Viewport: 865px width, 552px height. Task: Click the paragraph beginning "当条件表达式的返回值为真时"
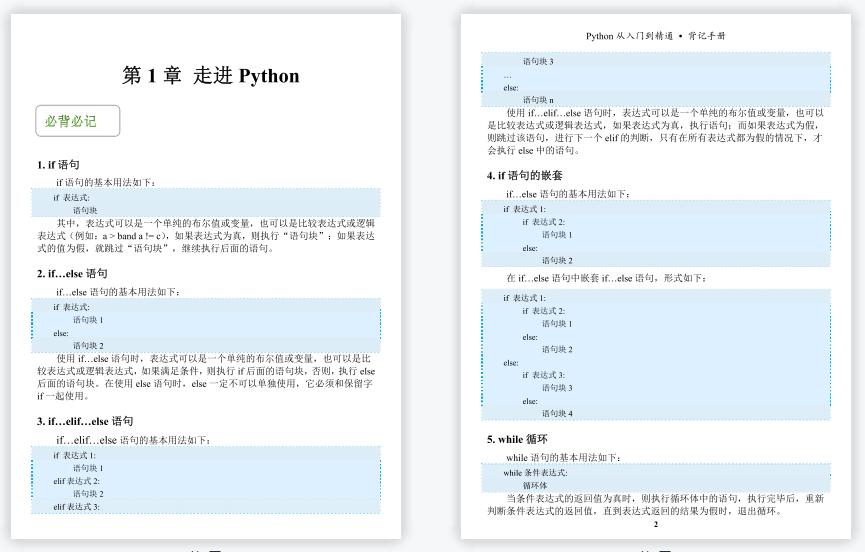[655, 505]
